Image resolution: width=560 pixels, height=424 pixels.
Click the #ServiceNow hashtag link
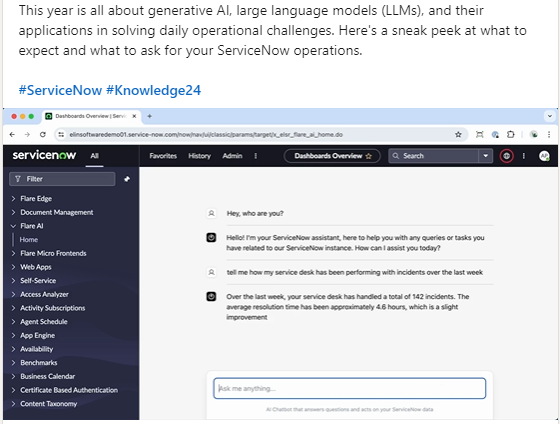60,90
